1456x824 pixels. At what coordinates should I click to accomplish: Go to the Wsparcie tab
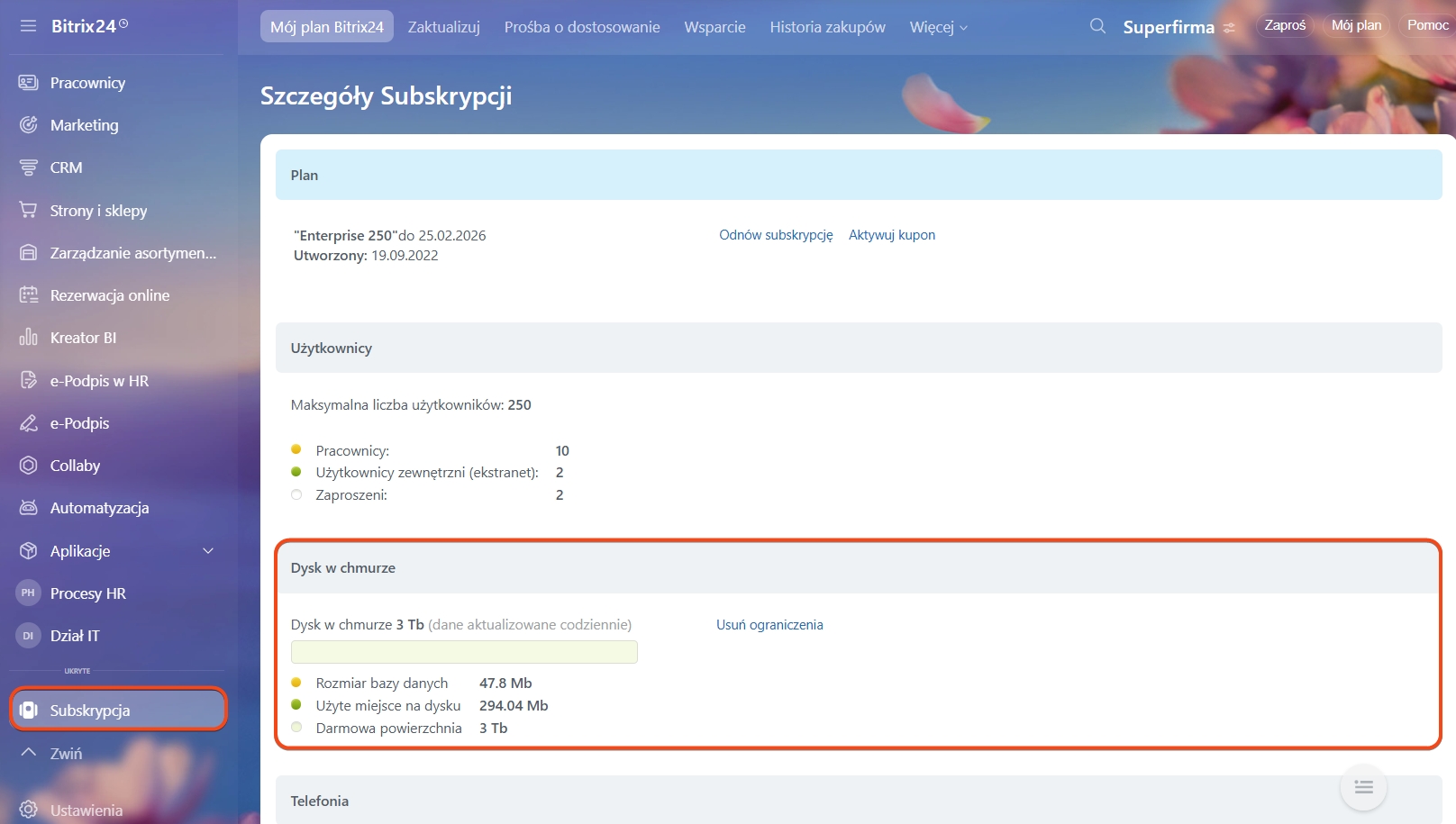pyautogui.click(x=715, y=27)
